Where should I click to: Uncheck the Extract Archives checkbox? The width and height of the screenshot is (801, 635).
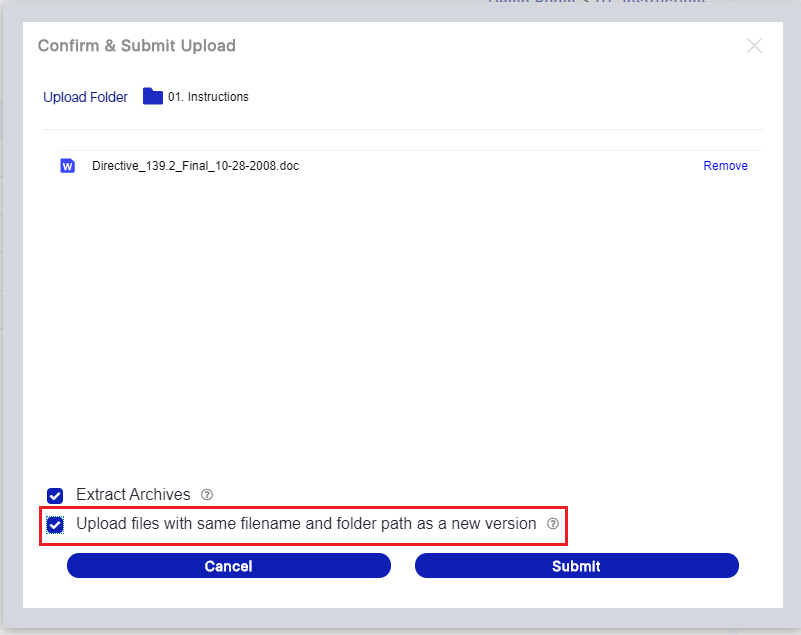(55, 496)
